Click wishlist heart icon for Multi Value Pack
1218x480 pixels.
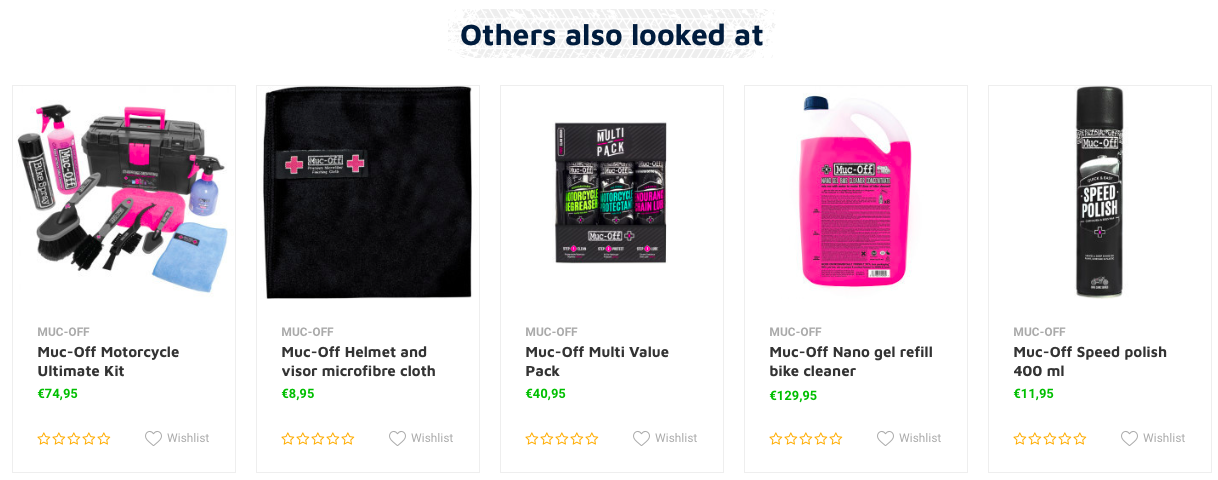(x=641, y=438)
